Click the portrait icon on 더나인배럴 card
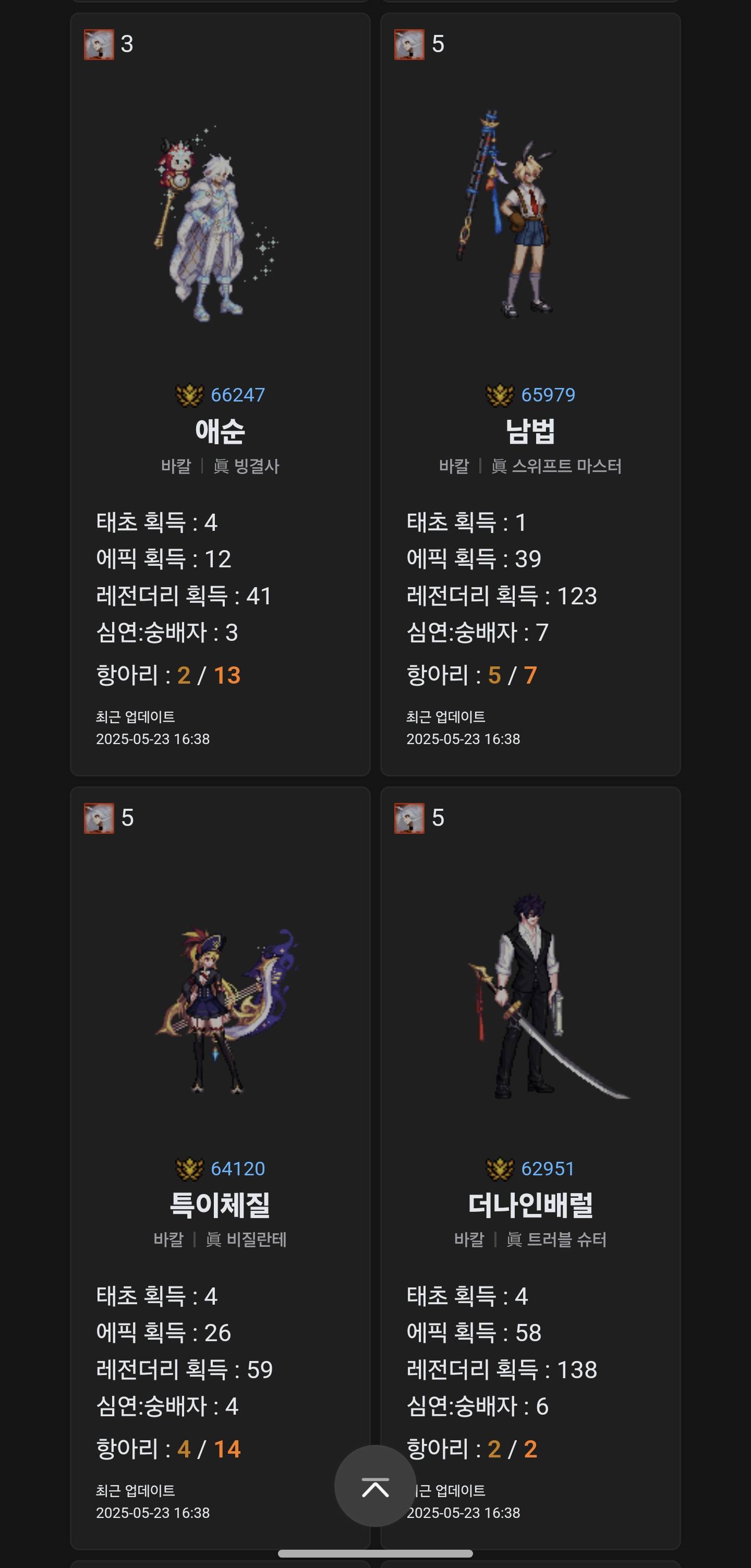The height and width of the screenshot is (1568, 751). pyautogui.click(x=409, y=818)
